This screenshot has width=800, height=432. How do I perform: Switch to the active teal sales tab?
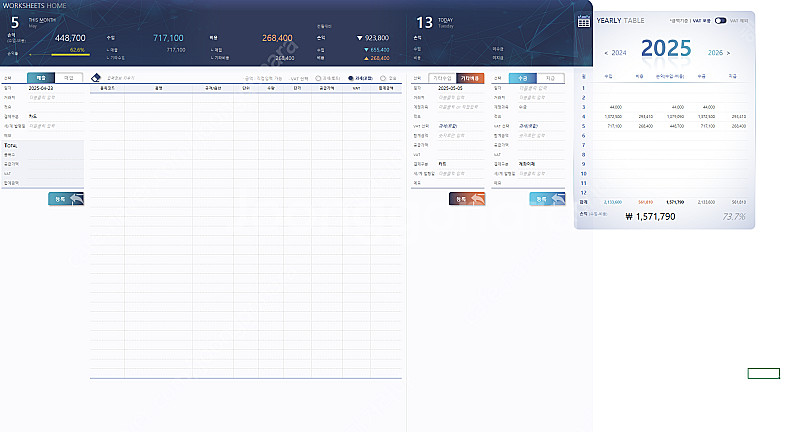coord(41,78)
